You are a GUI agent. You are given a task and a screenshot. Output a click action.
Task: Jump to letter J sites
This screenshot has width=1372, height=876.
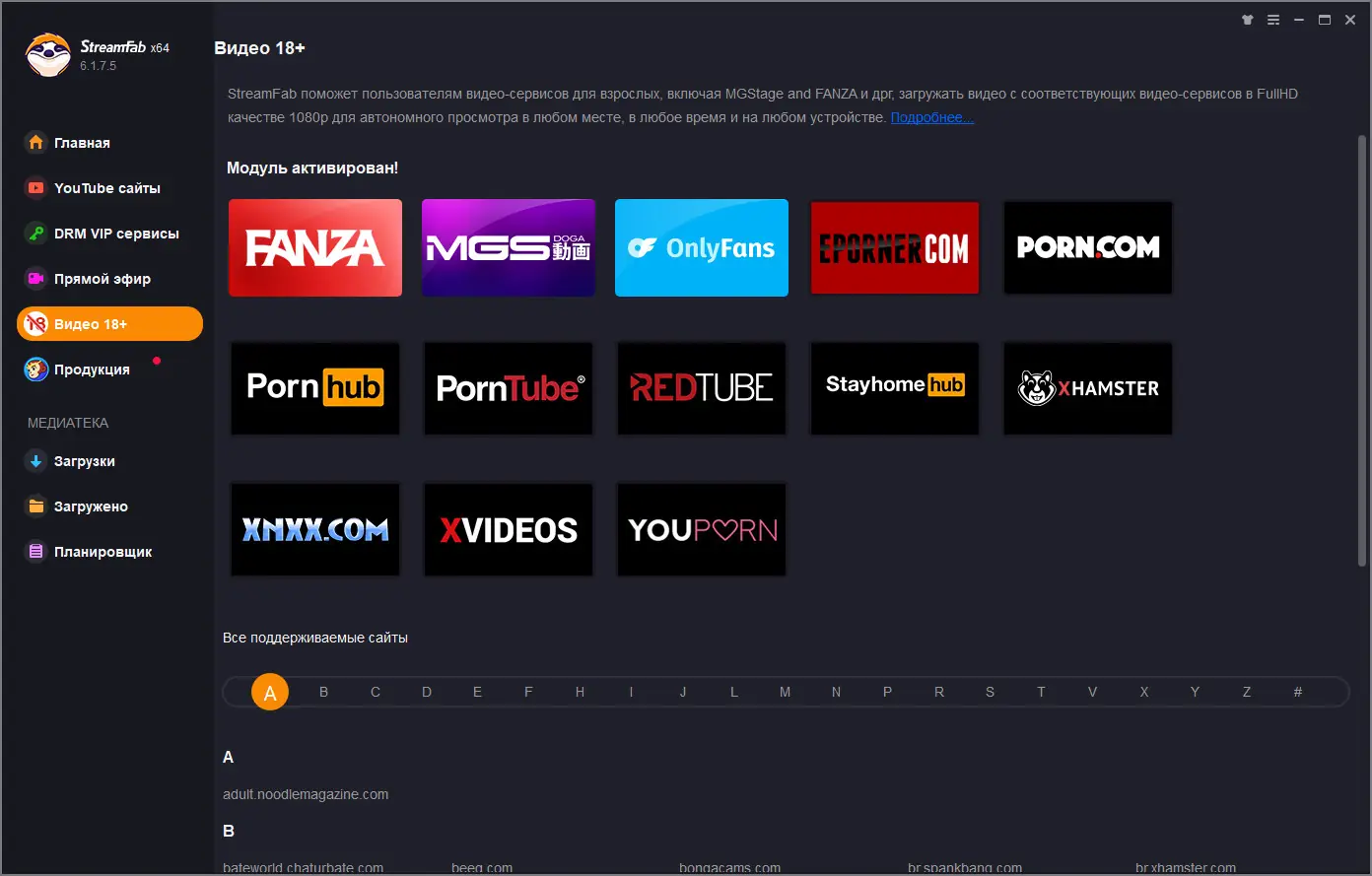click(683, 692)
